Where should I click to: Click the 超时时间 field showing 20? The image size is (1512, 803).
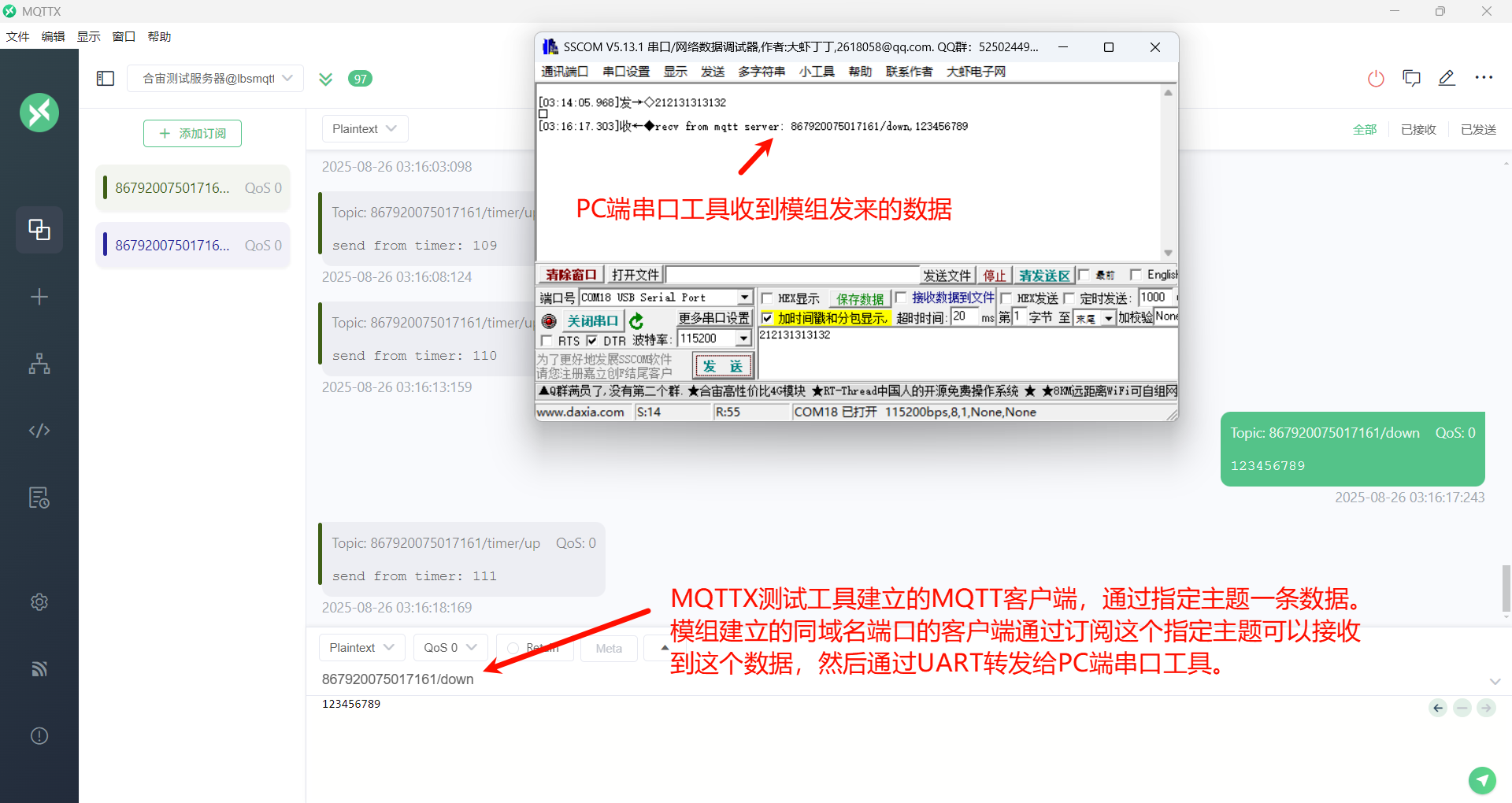pyautogui.click(x=963, y=316)
